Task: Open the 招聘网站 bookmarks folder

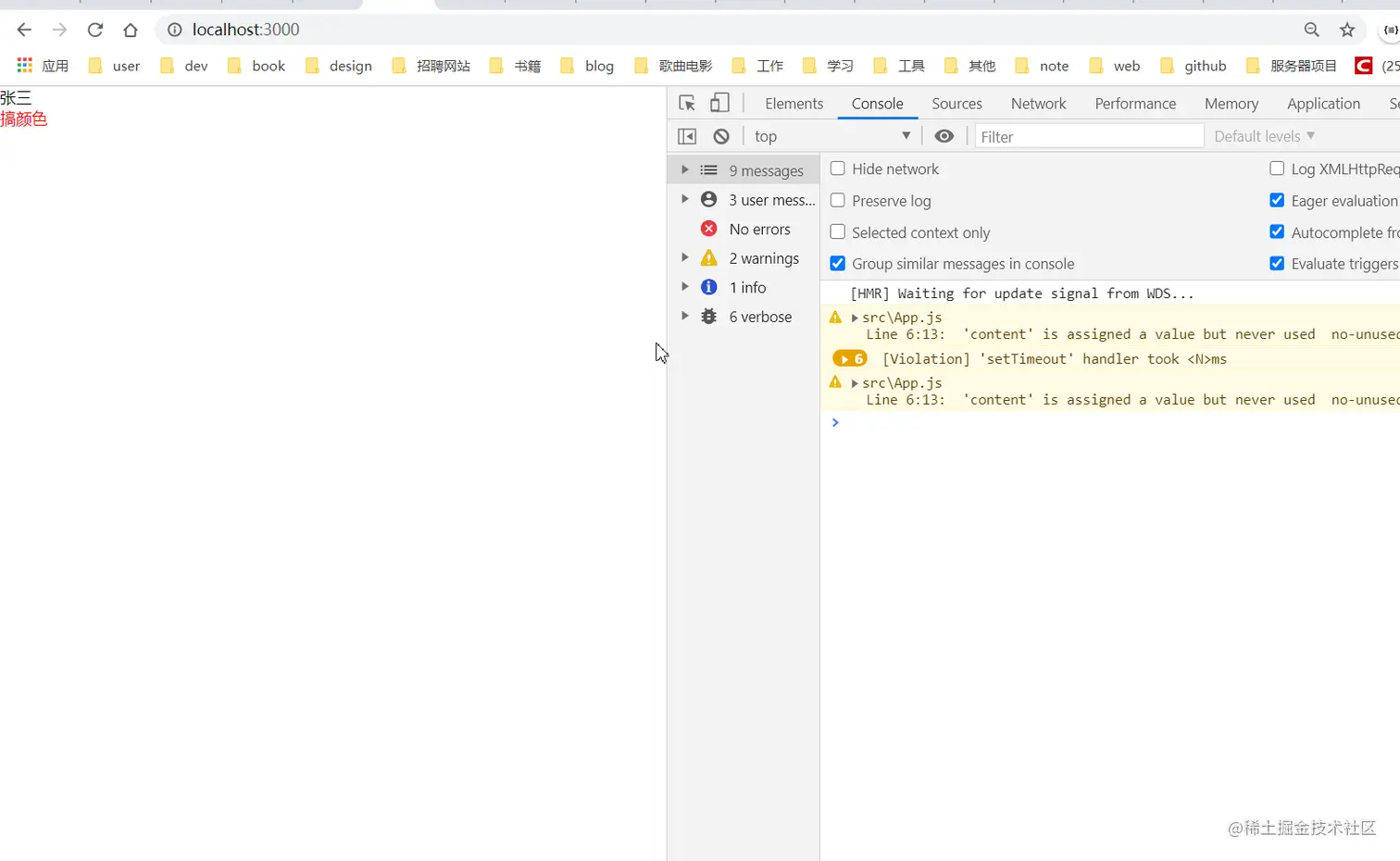Action: 431,66
